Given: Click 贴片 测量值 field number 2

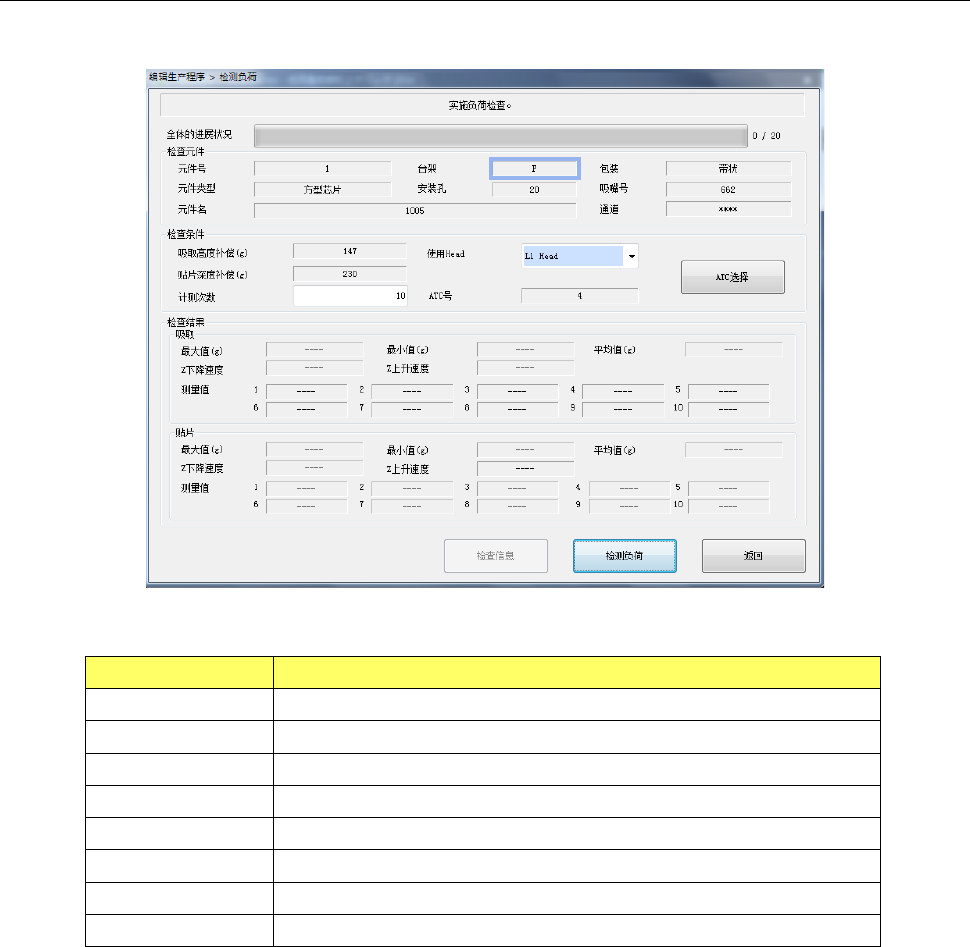Looking at the screenshot, I should [412, 489].
